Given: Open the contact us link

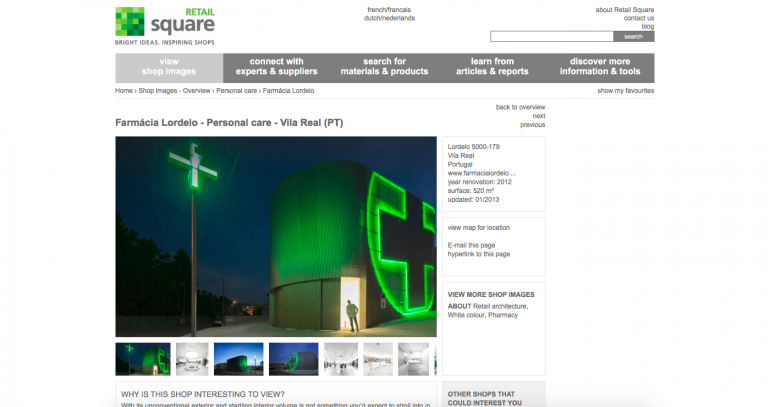Looking at the screenshot, I should pos(639,18).
